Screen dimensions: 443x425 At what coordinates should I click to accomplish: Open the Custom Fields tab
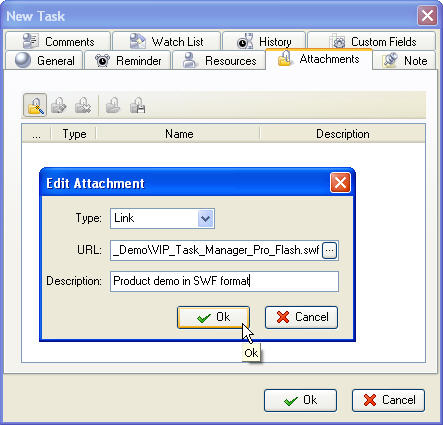(372, 41)
